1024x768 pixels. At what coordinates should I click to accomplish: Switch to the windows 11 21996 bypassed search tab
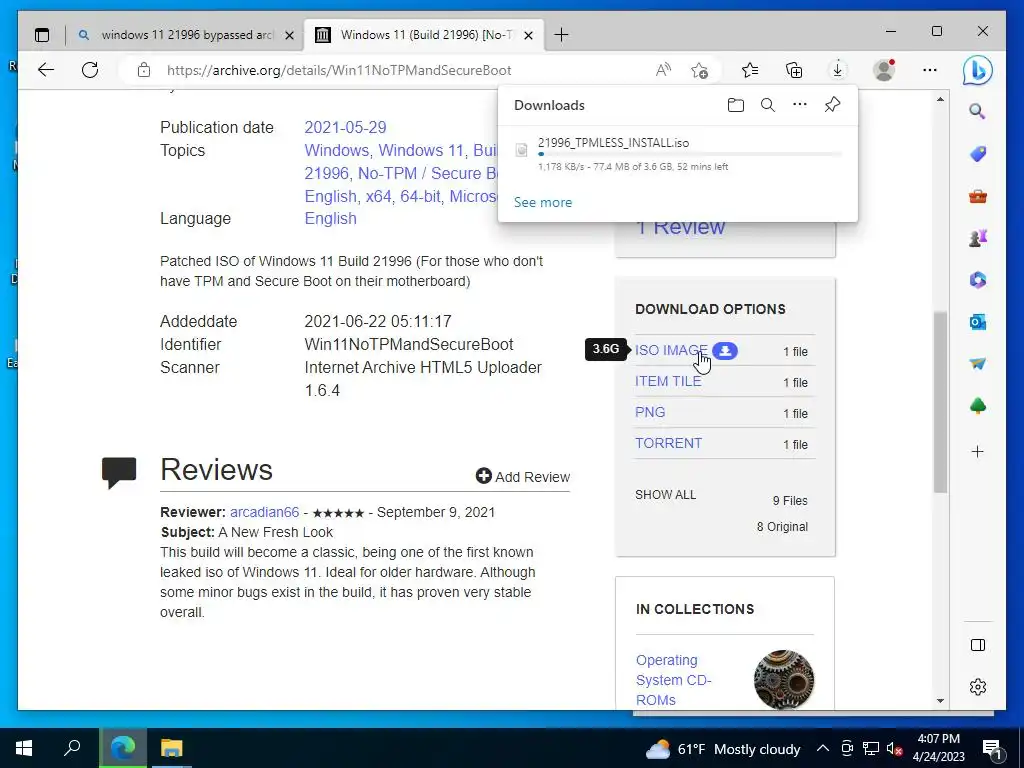(x=185, y=35)
